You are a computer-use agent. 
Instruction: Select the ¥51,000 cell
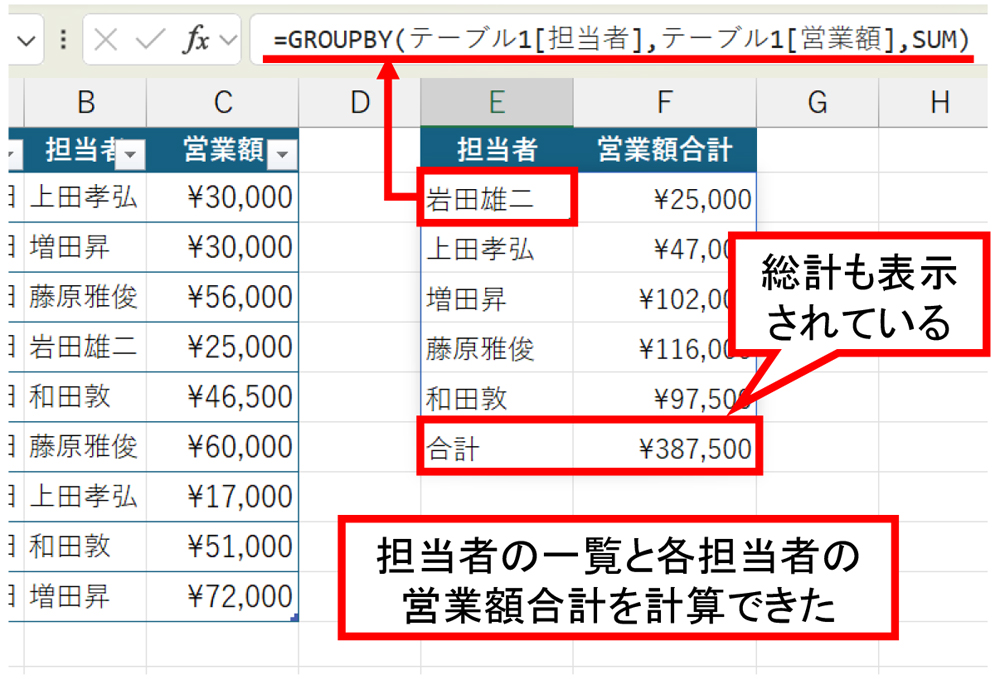[223, 546]
